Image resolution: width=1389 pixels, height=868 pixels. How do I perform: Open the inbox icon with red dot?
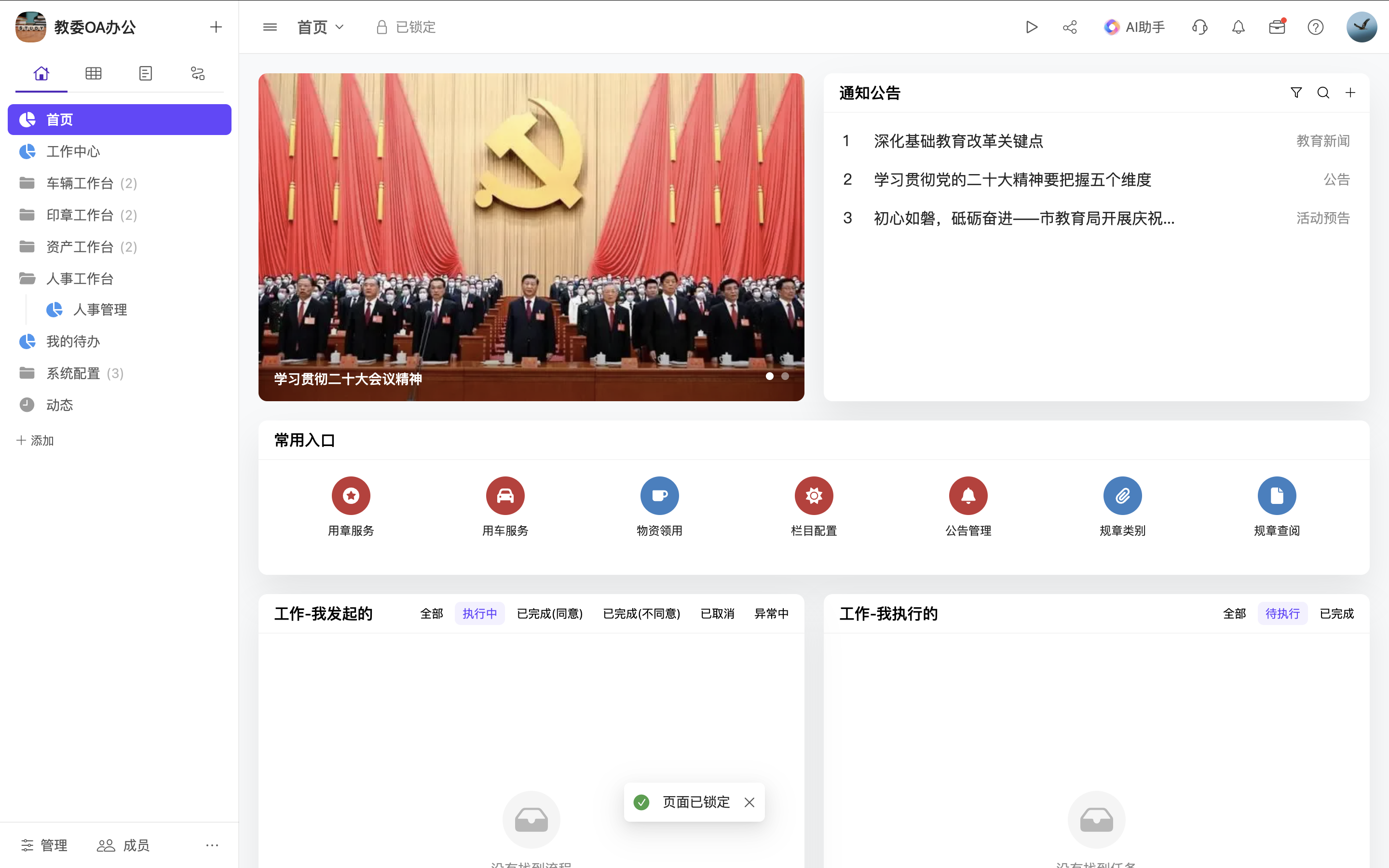(1277, 27)
